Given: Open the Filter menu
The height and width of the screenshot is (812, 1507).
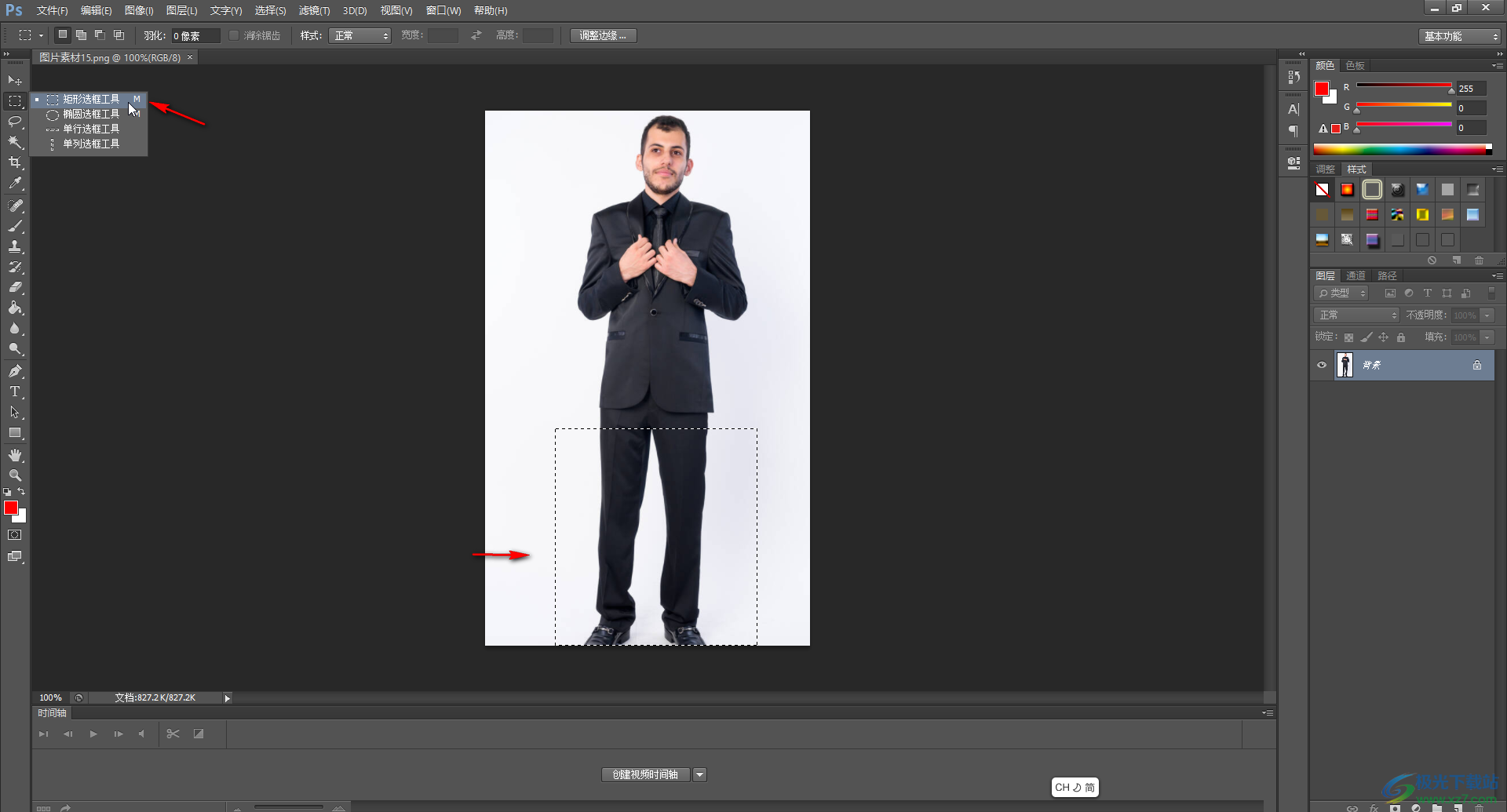Looking at the screenshot, I should tap(314, 10).
